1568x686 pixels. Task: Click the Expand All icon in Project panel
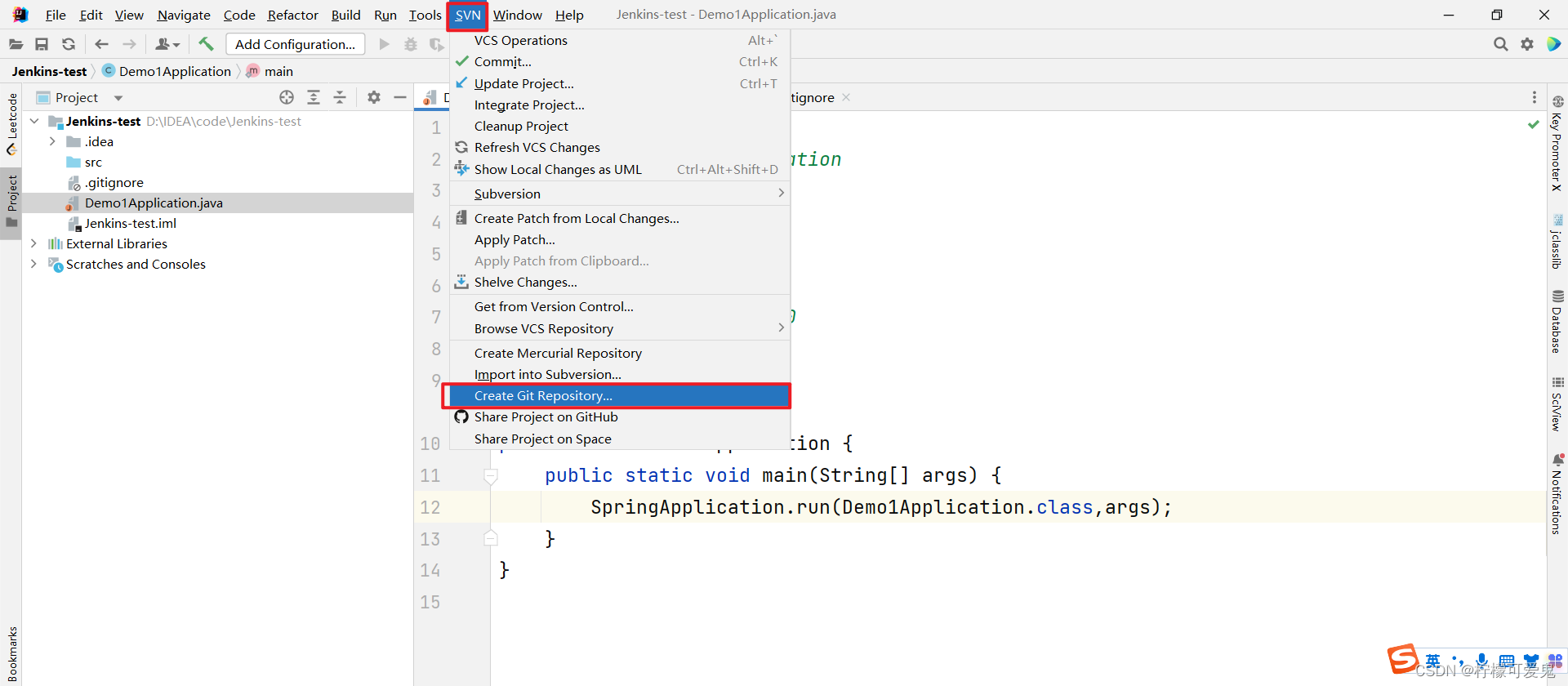point(314,97)
